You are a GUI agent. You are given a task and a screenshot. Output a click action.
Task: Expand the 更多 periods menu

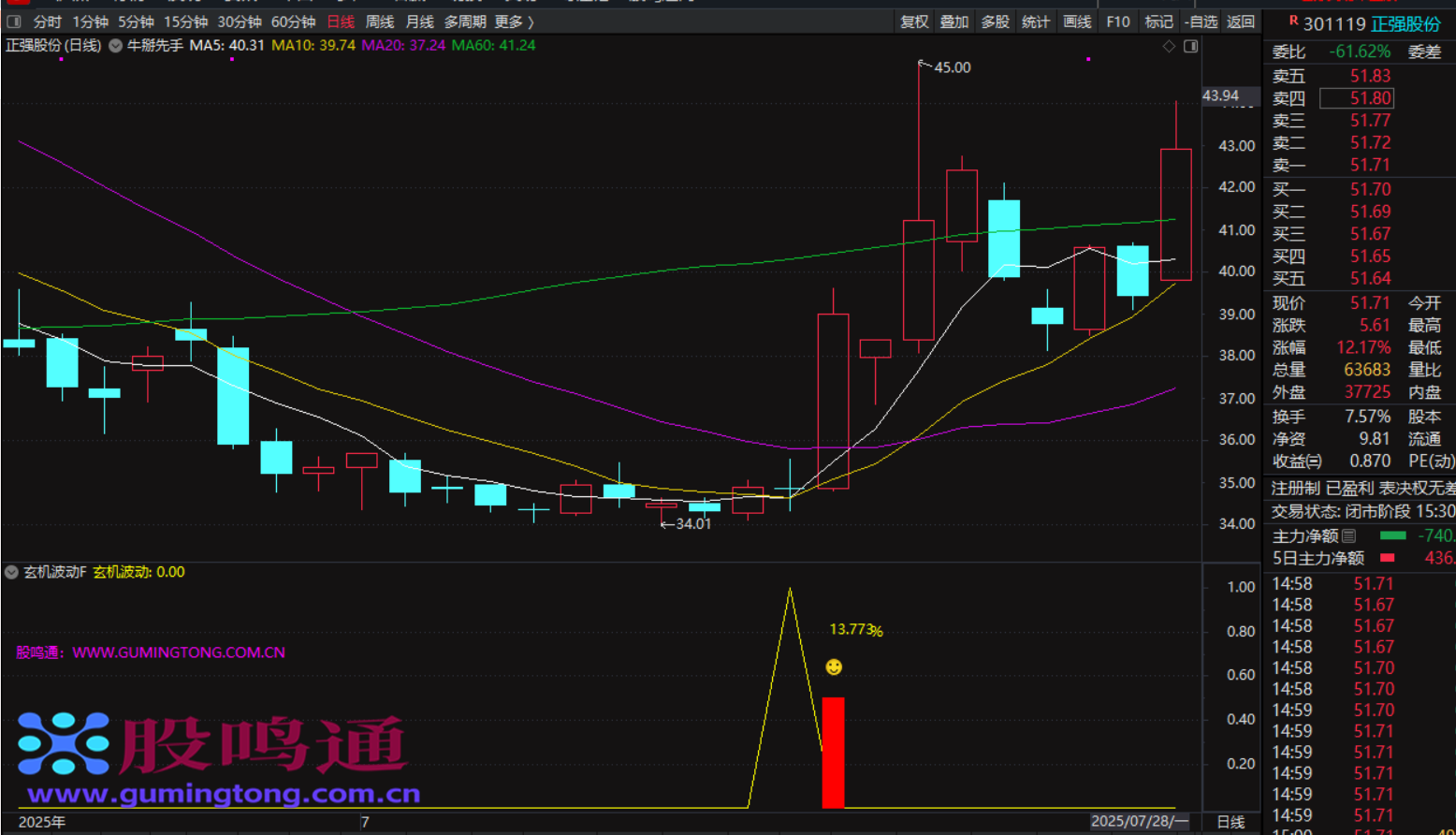(x=515, y=22)
